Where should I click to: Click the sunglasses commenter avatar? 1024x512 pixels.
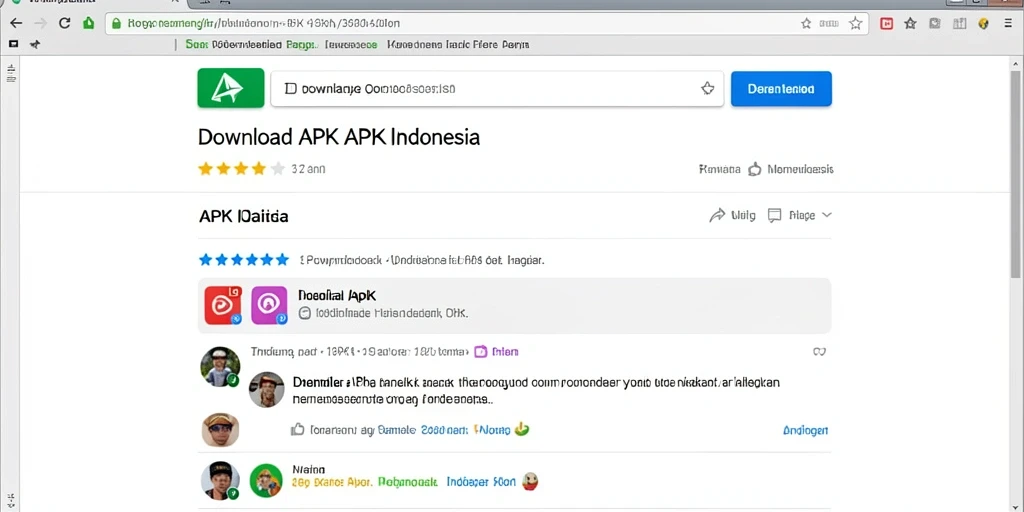[x=220, y=429]
